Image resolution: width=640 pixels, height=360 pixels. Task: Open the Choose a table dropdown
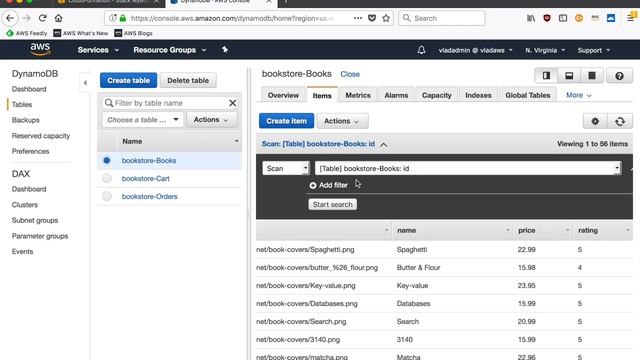tap(143, 120)
